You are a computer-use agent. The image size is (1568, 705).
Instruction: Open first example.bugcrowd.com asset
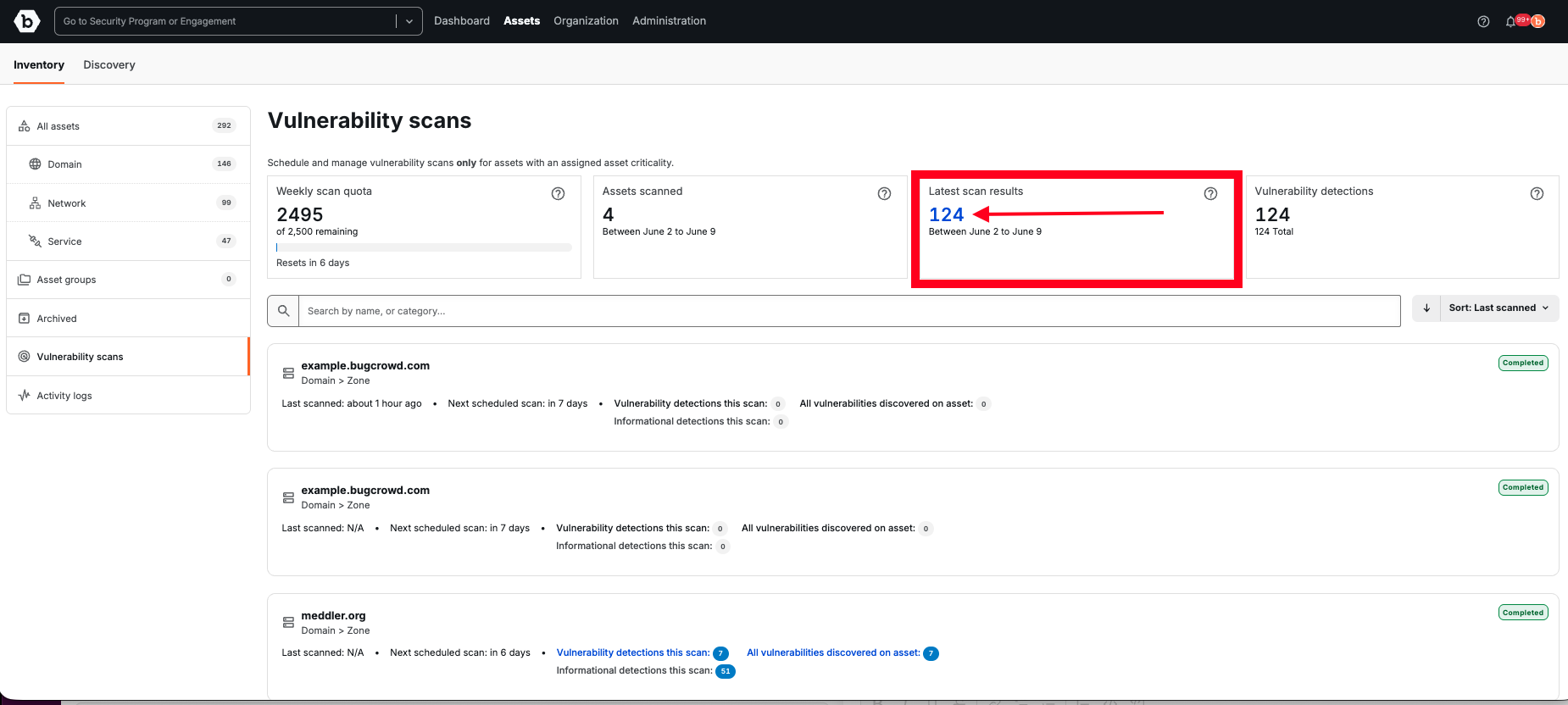[x=365, y=366]
